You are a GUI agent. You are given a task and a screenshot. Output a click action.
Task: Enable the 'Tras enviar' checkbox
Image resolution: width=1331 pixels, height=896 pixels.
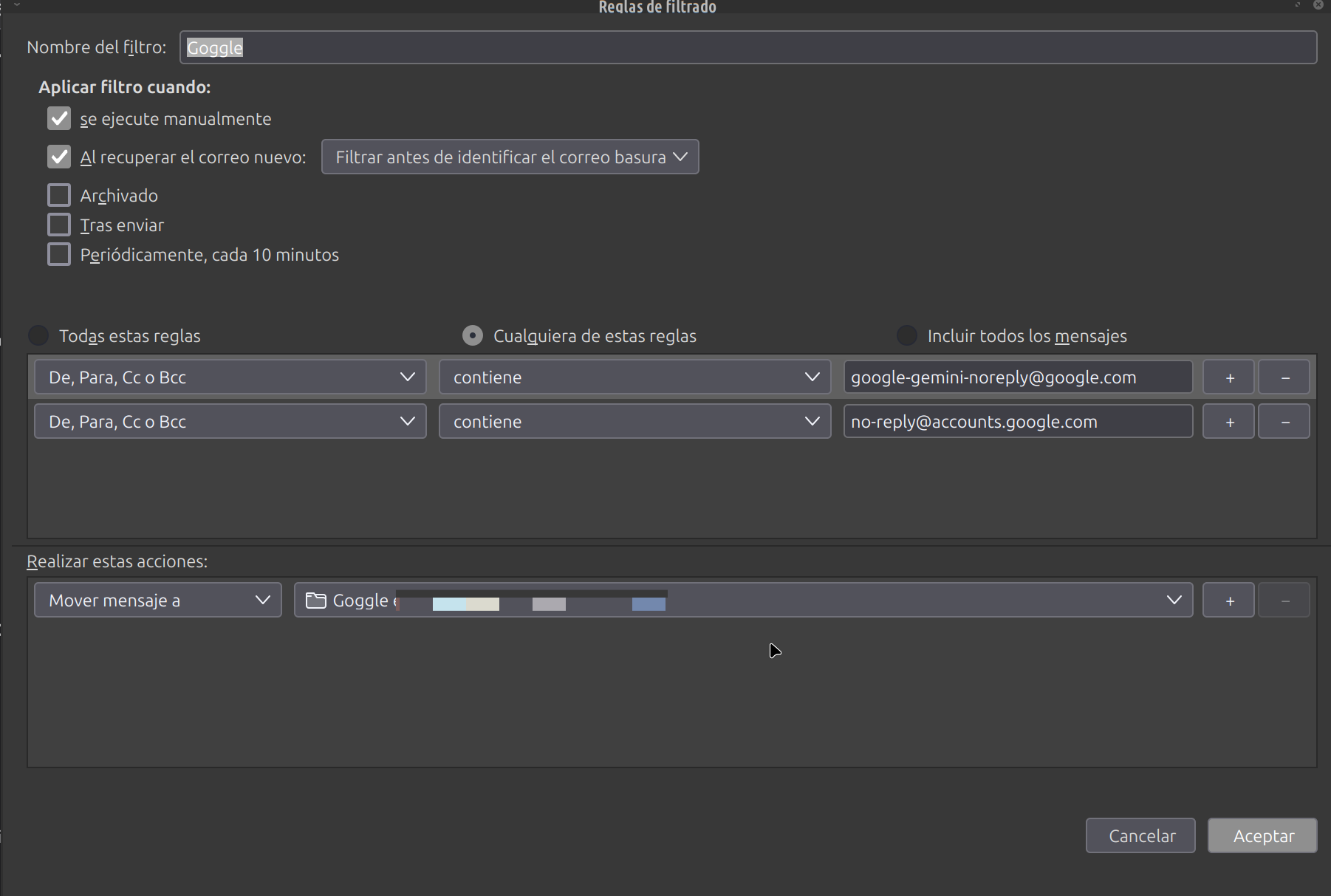[59, 225]
